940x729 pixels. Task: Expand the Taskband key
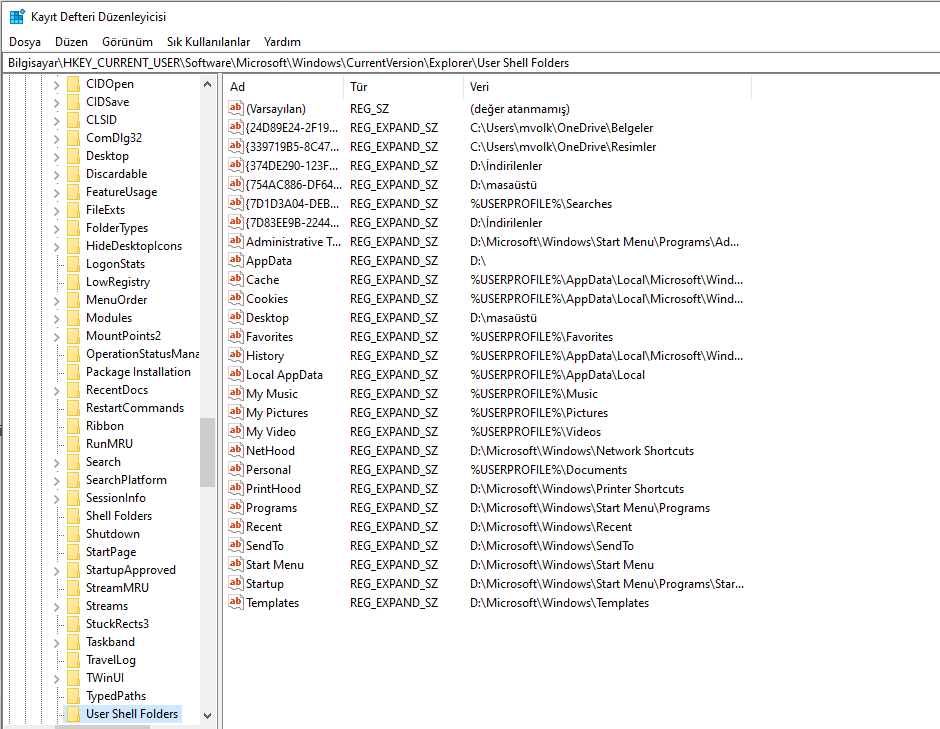pyautogui.click(x=56, y=643)
